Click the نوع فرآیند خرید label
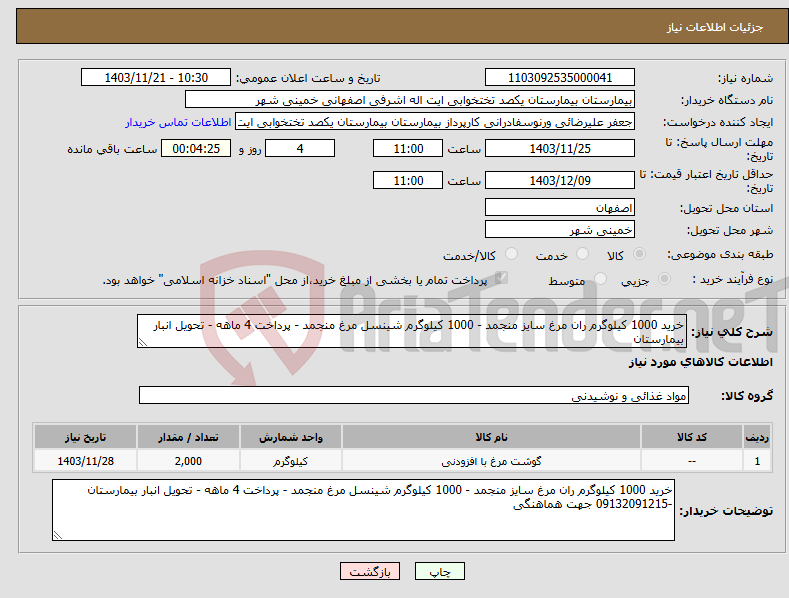 pyautogui.click(x=732, y=279)
